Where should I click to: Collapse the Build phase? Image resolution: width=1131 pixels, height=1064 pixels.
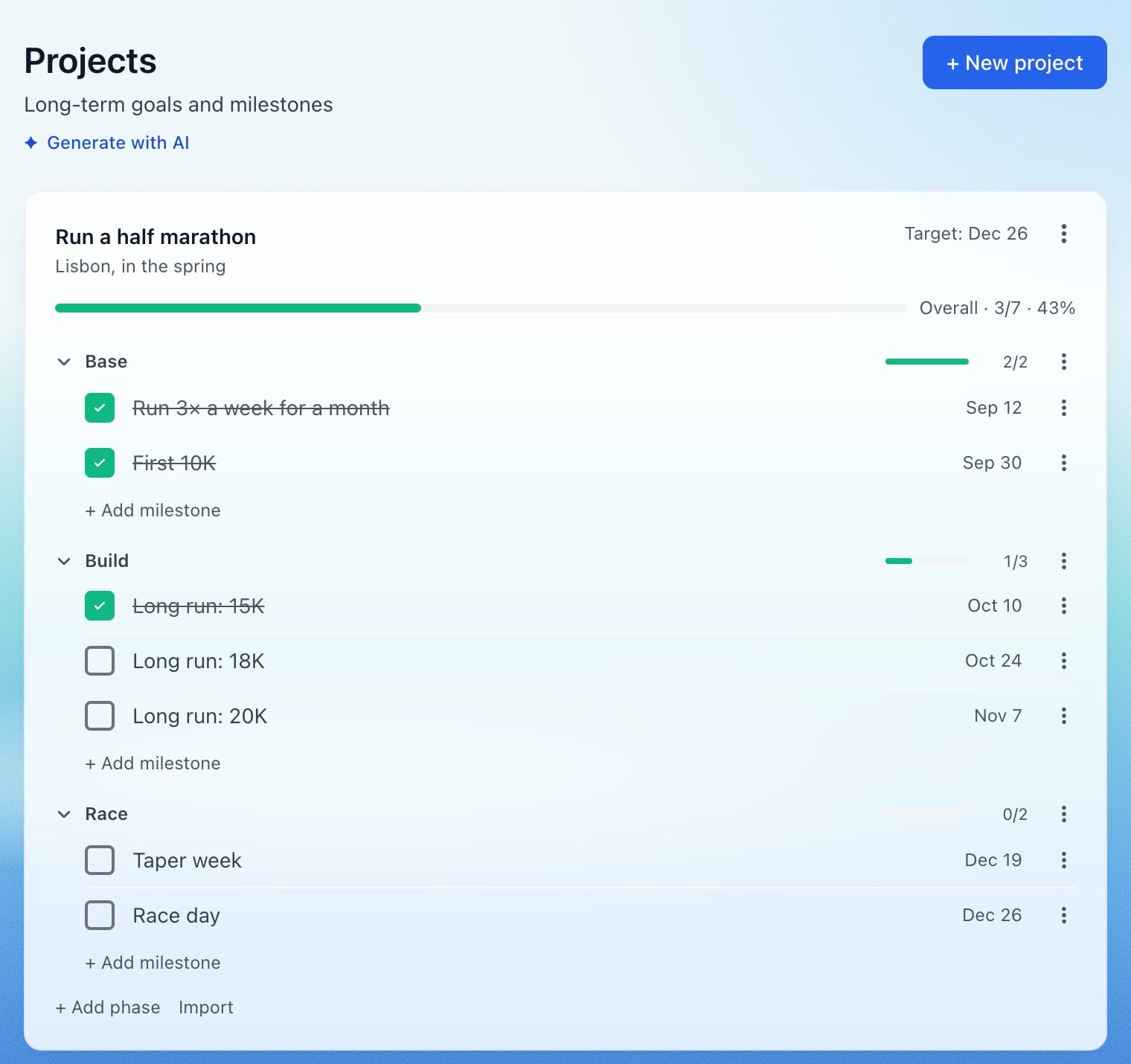64,561
